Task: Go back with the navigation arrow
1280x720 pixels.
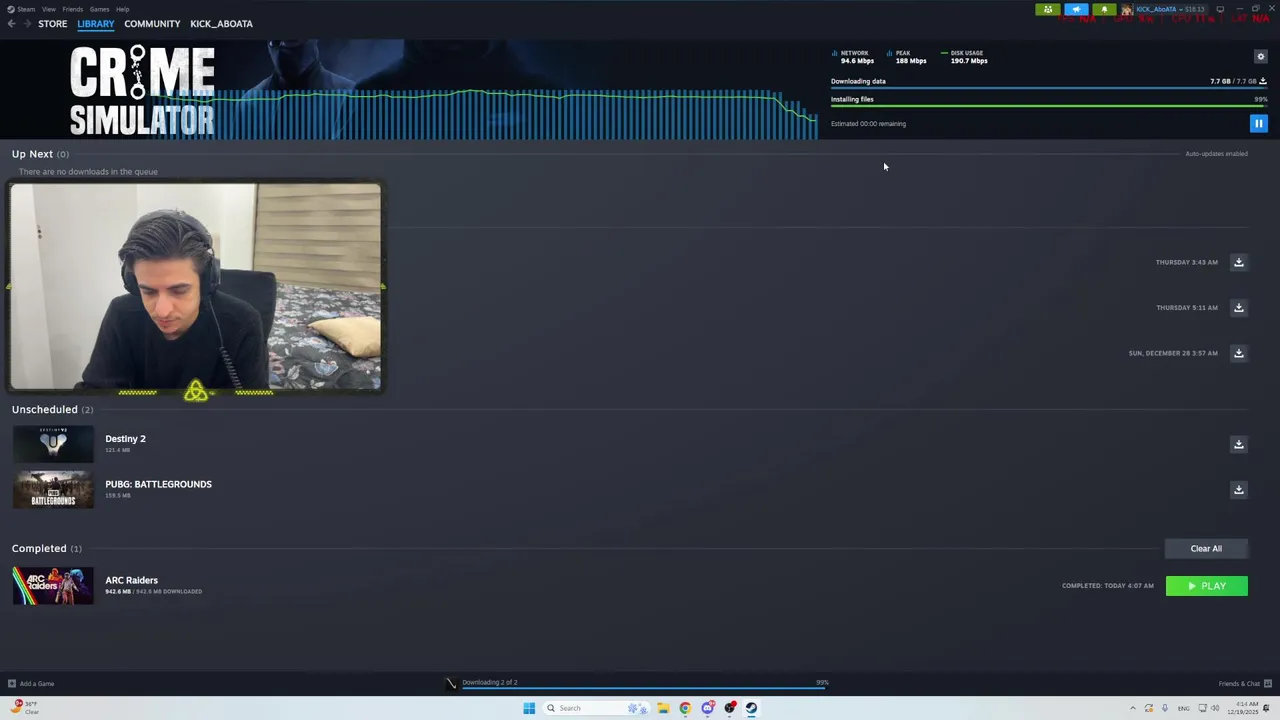Action: (11, 24)
